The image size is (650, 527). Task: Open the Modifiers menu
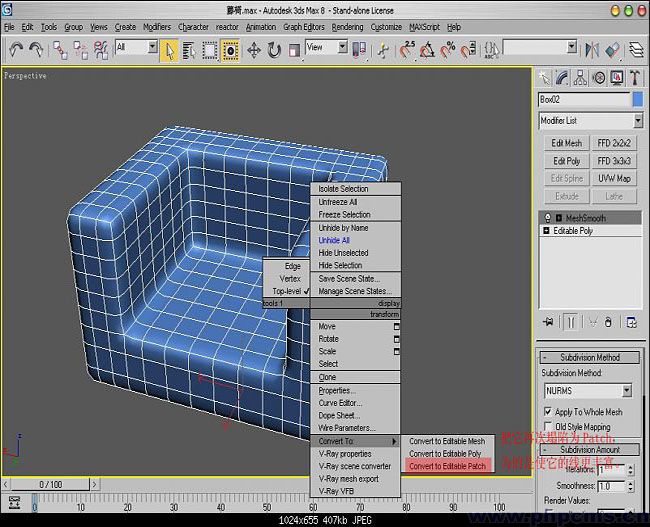[x=157, y=27]
